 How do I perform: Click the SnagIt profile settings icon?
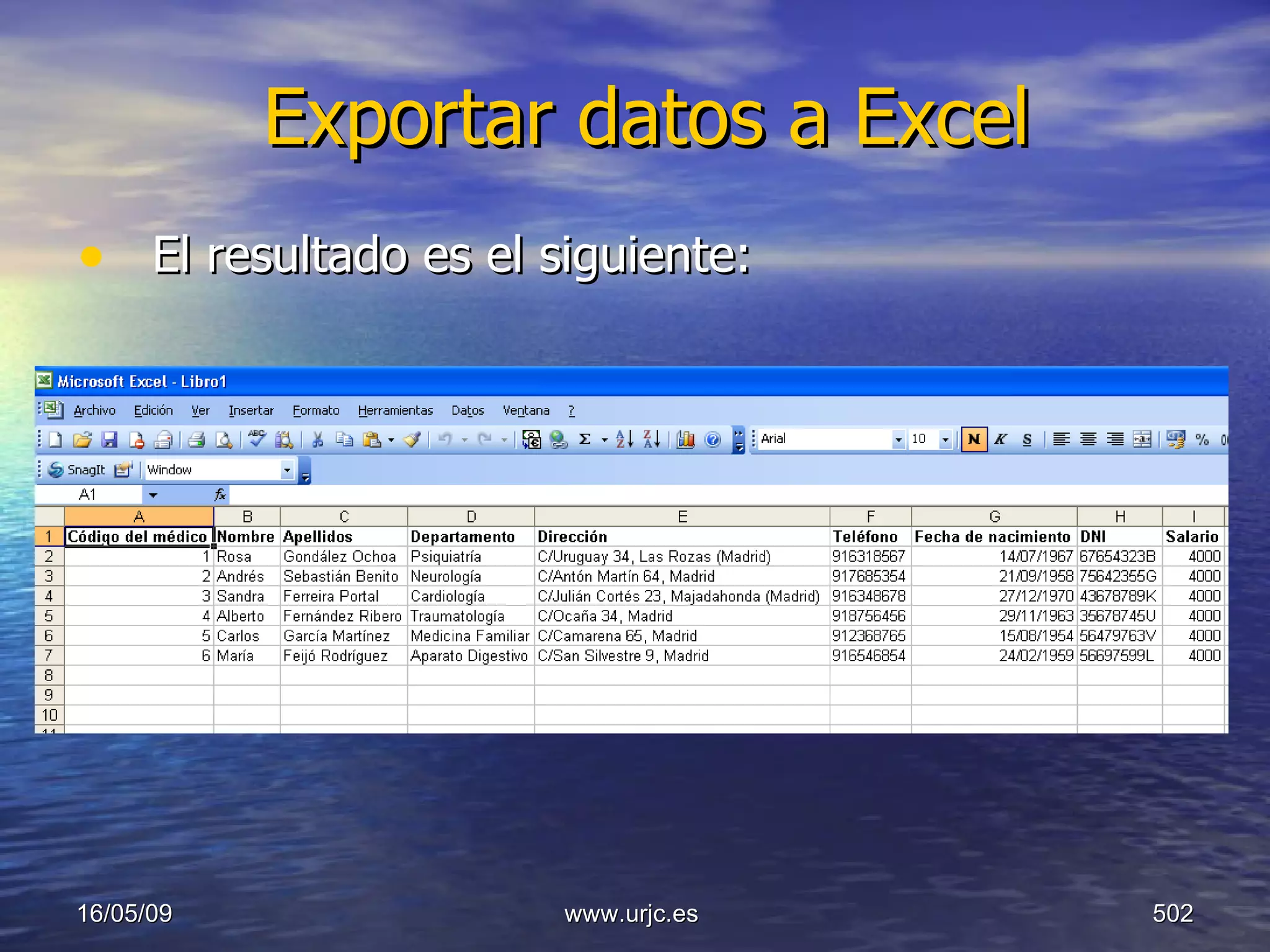click(123, 470)
